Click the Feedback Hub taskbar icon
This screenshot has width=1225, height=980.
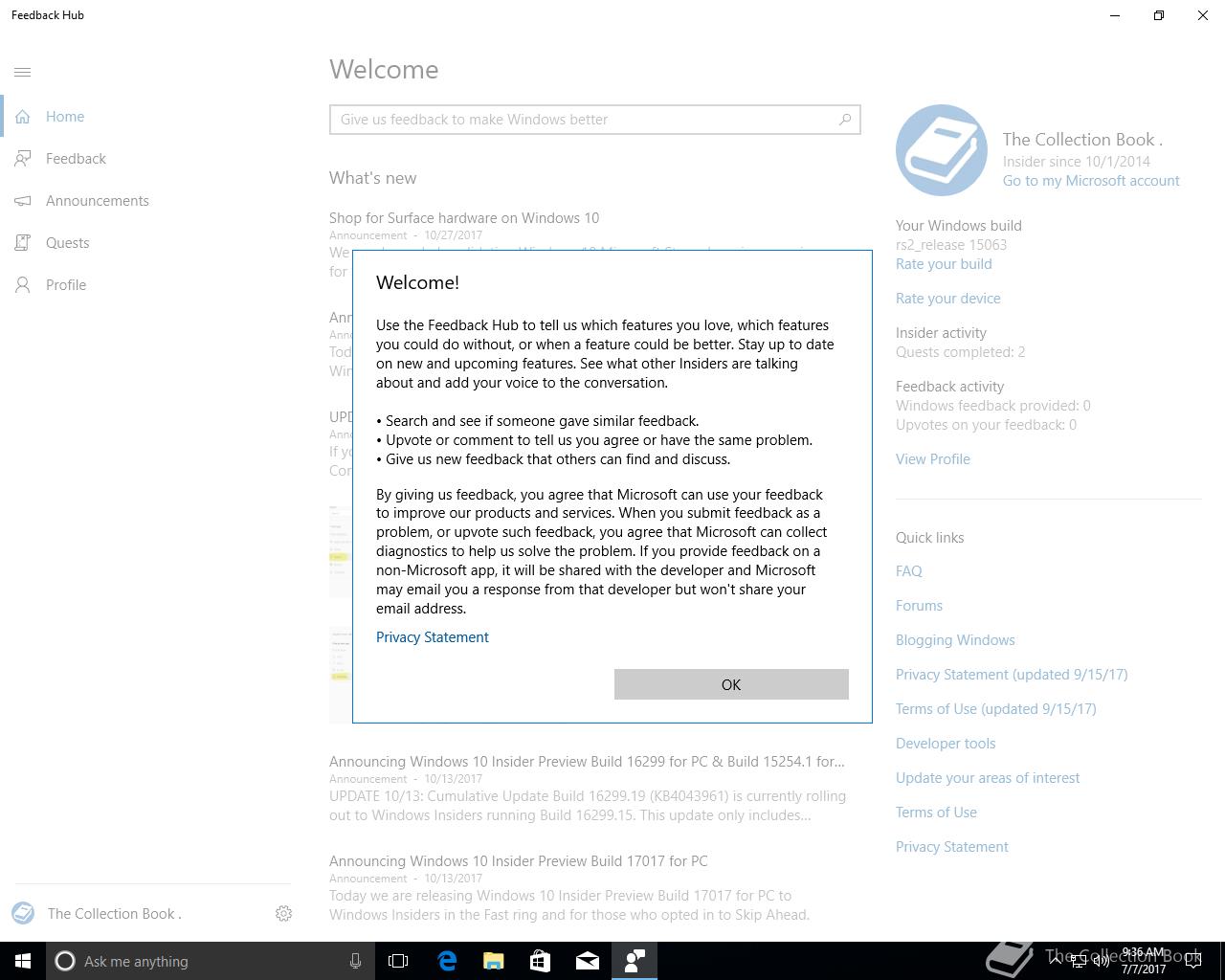click(635, 961)
